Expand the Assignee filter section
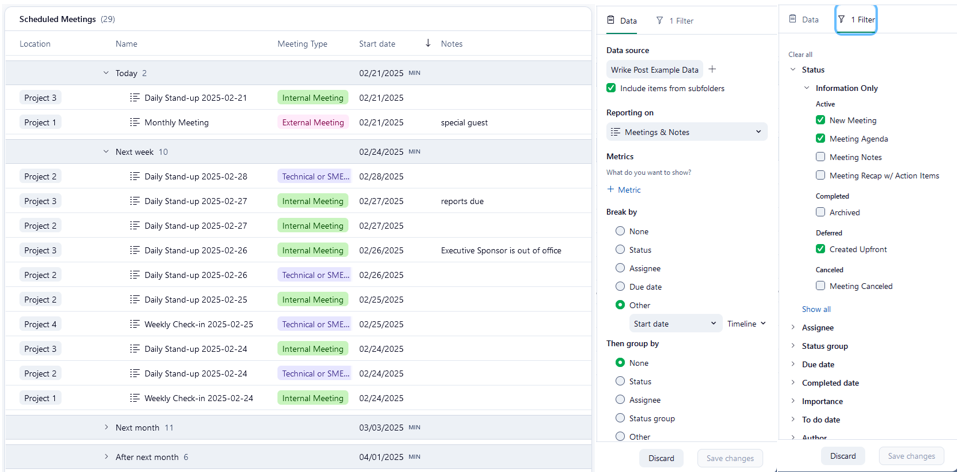962x474 pixels. [x=793, y=327]
